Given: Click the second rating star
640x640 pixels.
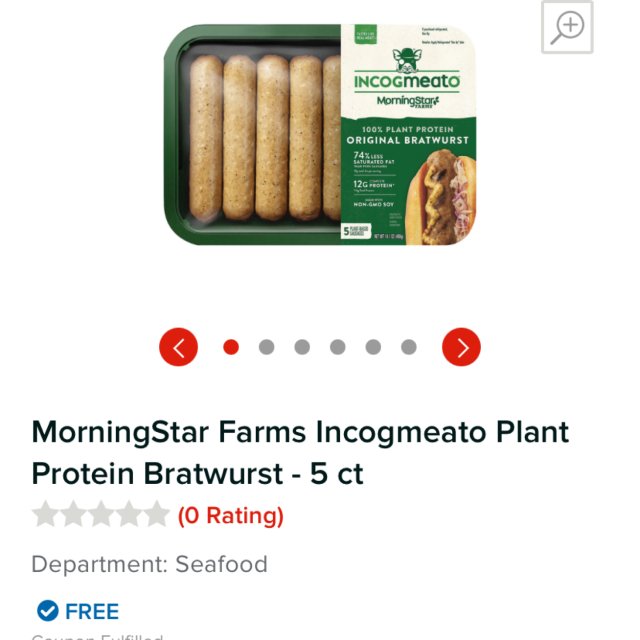Looking at the screenshot, I should [73, 516].
